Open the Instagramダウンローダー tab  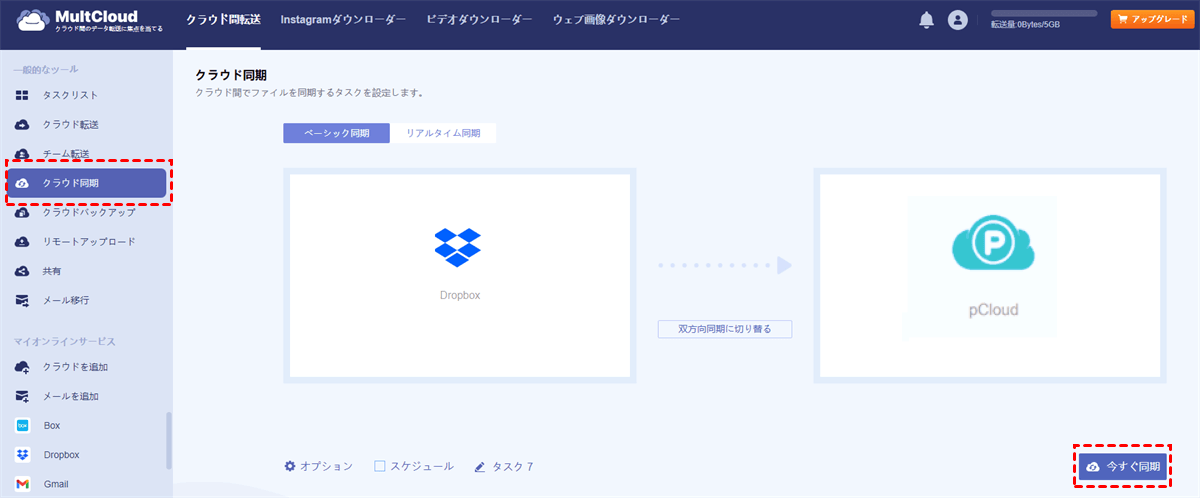[x=343, y=20]
